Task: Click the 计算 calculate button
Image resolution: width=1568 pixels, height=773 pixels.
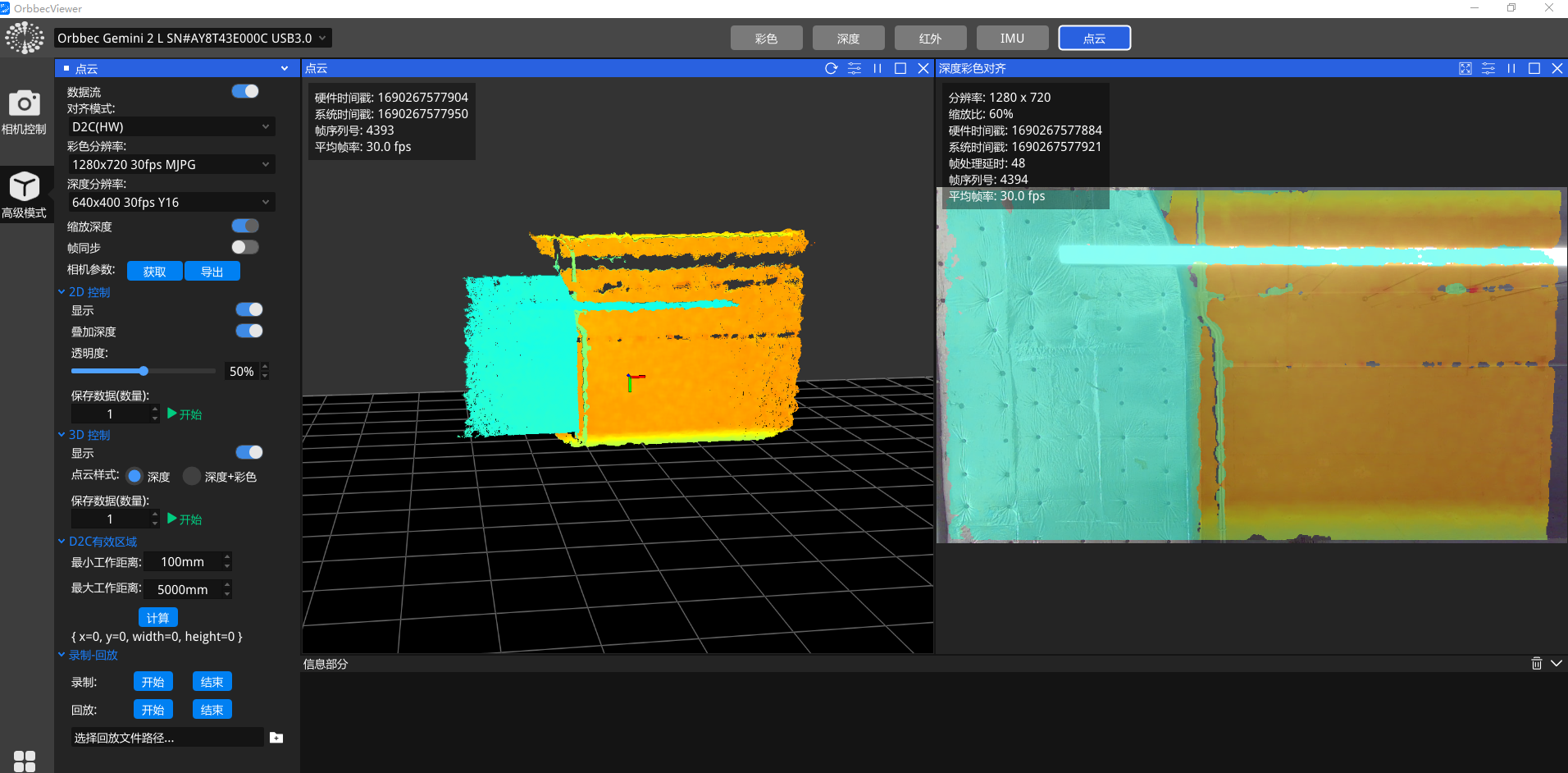Action: coord(157,617)
